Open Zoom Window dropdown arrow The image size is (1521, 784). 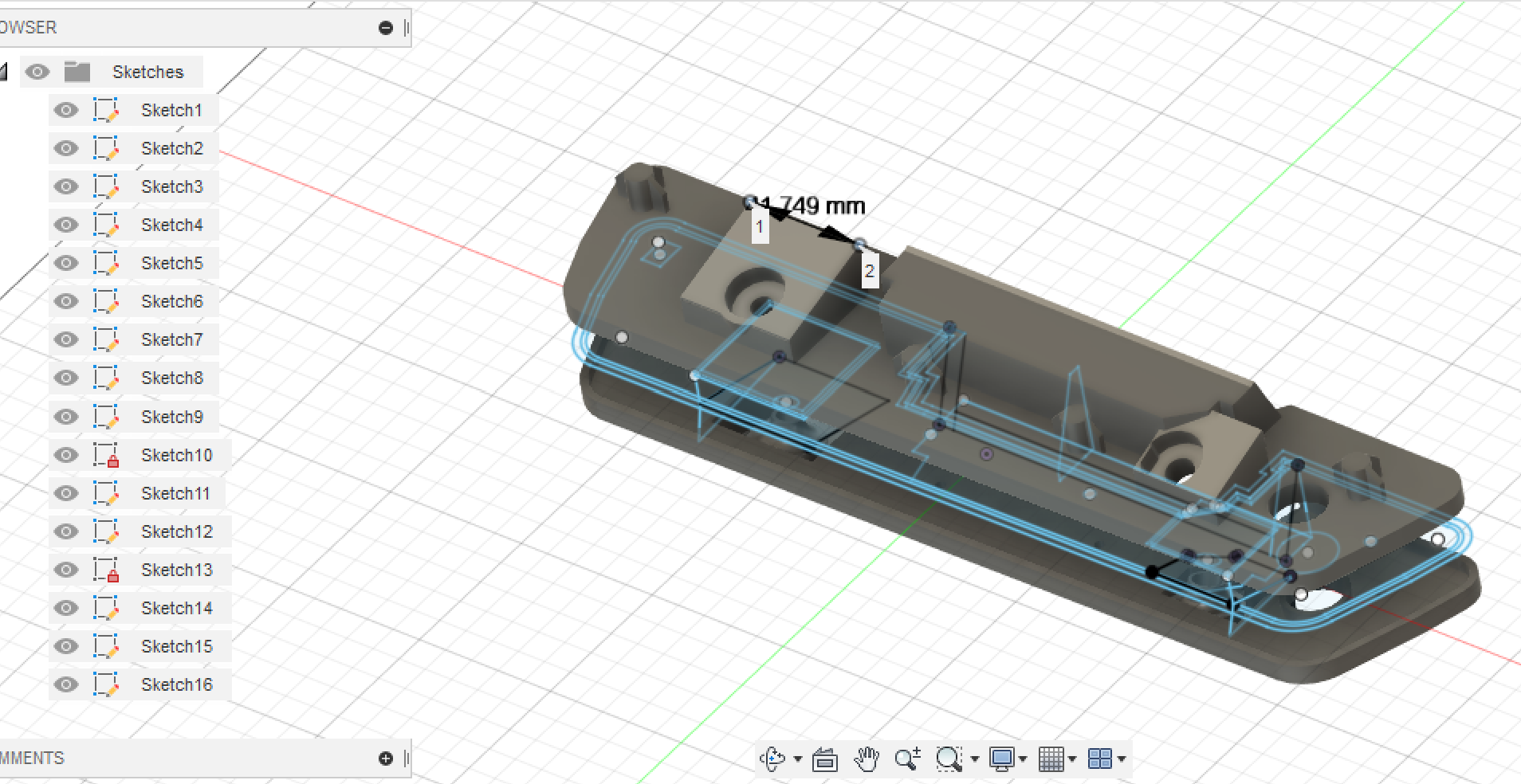pyautogui.click(x=974, y=759)
